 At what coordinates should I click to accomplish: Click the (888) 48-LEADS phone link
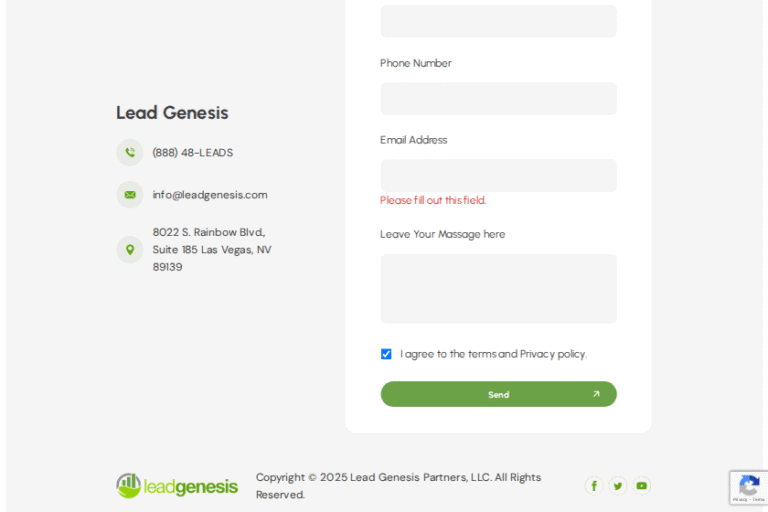point(193,153)
